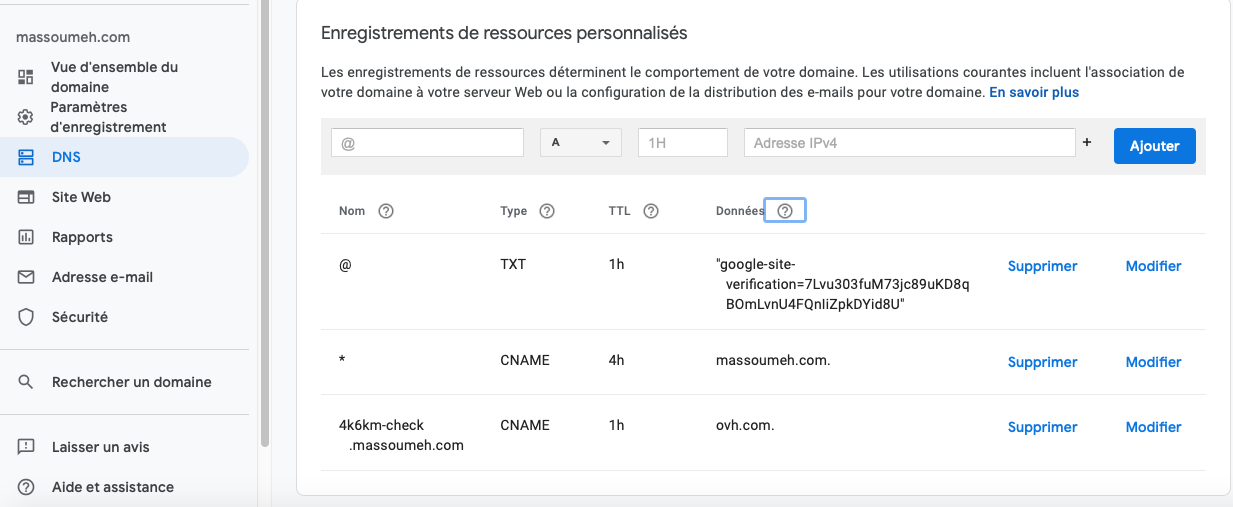Delete the TXT google-site-verification record
This screenshot has width=1233, height=507.
point(1042,266)
